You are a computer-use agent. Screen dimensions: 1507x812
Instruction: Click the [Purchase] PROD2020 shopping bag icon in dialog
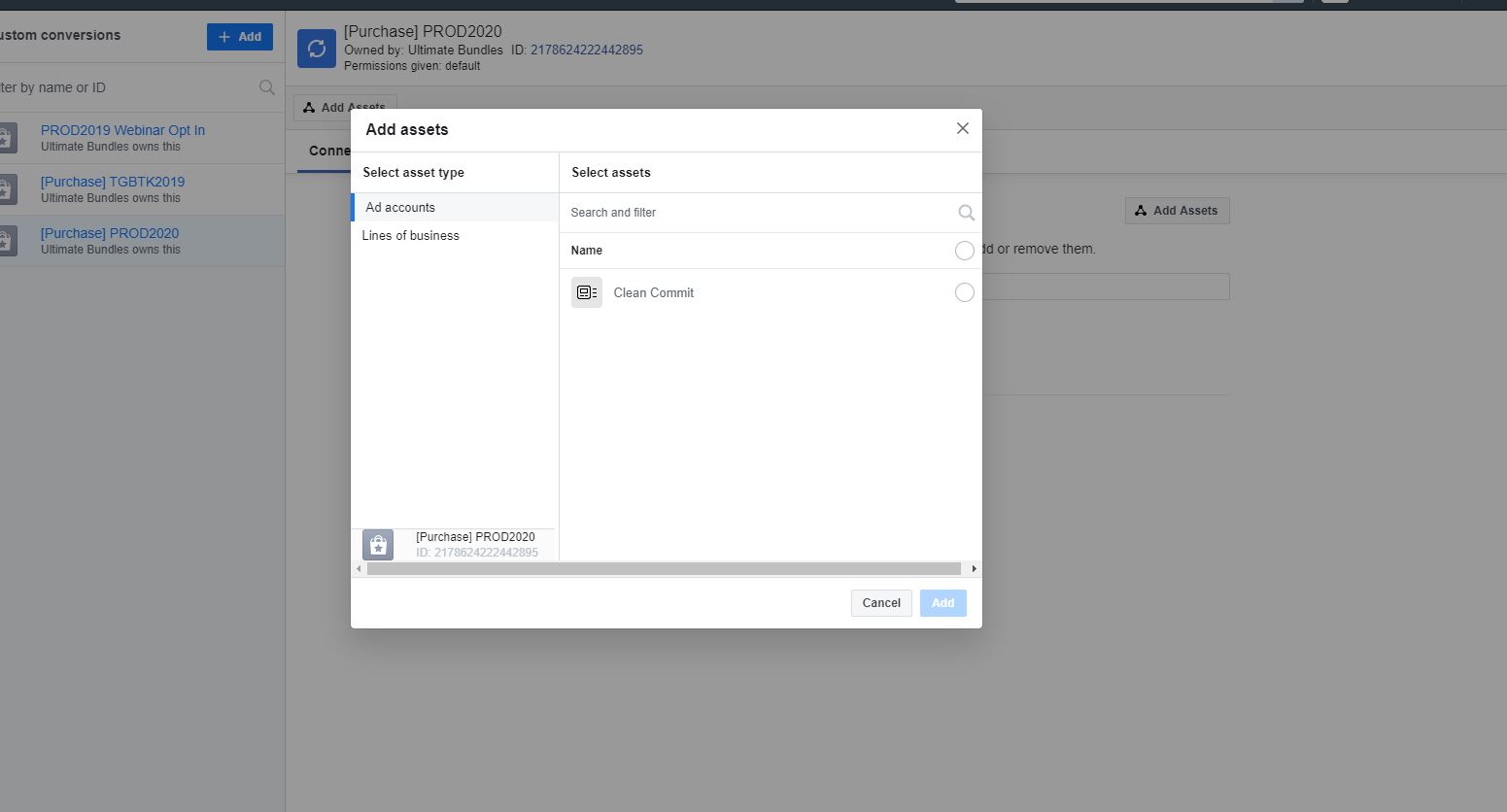pyautogui.click(x=378, y=545)
